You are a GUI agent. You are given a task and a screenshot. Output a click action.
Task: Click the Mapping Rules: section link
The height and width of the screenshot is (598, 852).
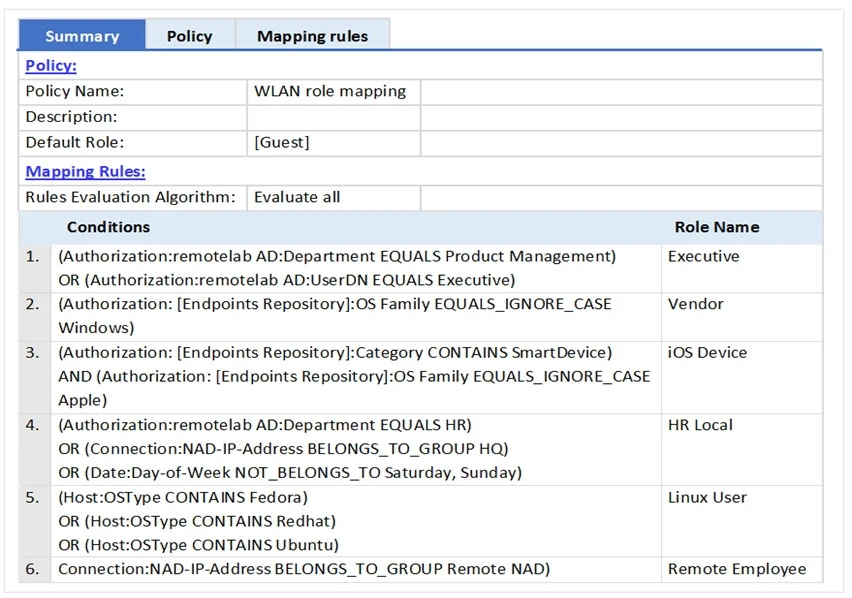point(85,171)
